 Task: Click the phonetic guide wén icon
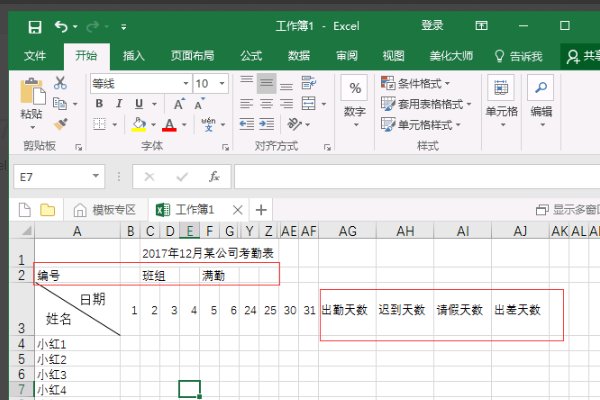click(209, 124)
